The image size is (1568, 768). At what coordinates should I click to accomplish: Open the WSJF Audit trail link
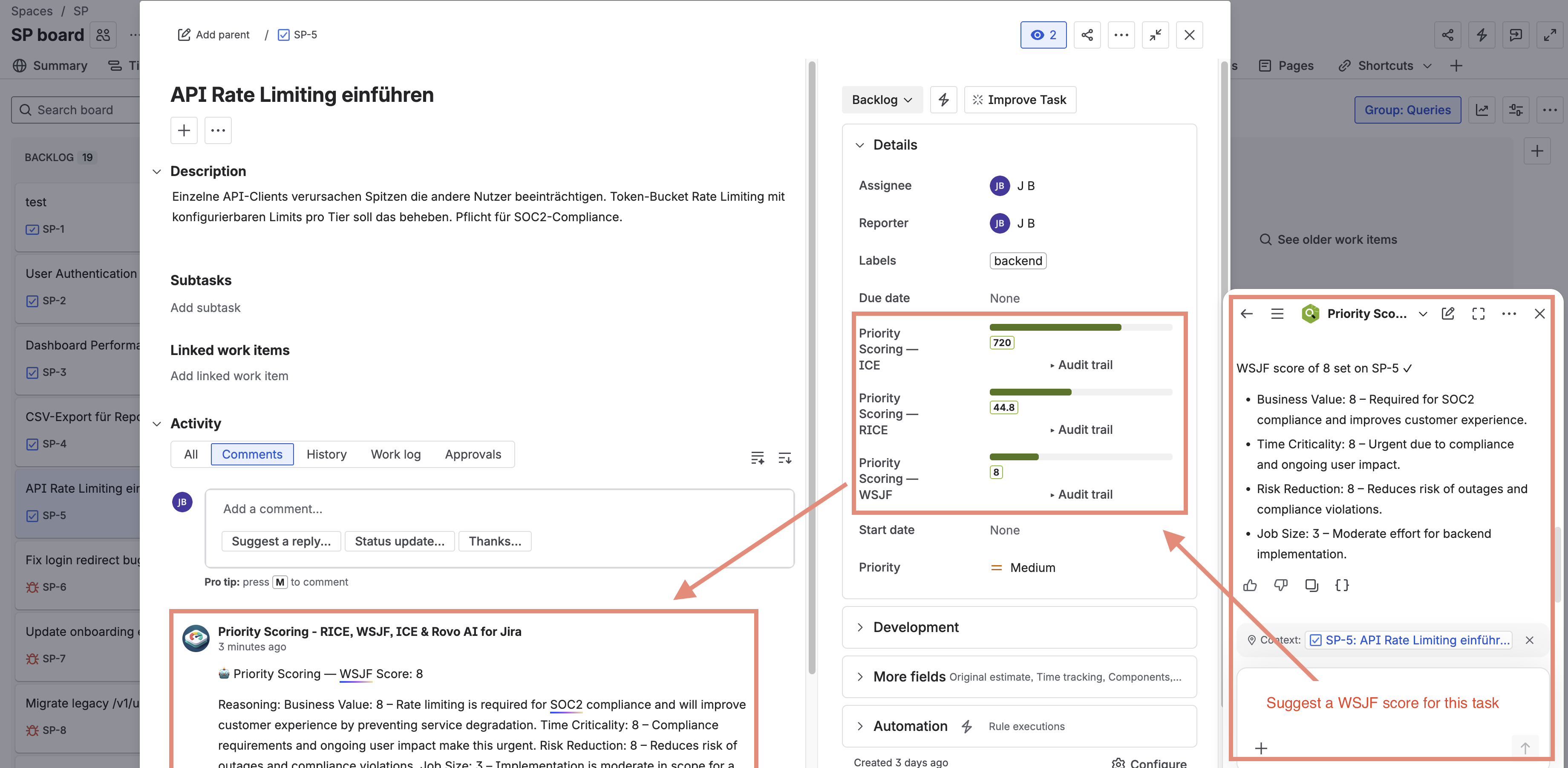tap(1084, 494)
